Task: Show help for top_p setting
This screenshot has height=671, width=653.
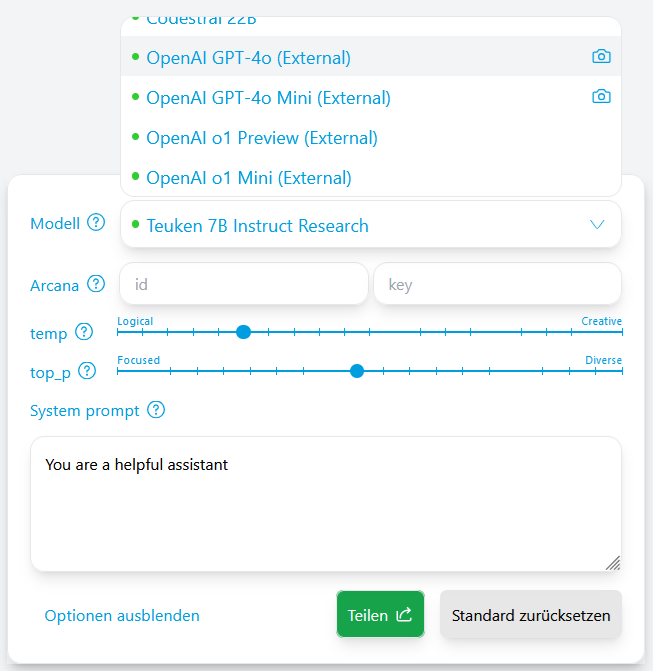Action: [x=87, y=372]
